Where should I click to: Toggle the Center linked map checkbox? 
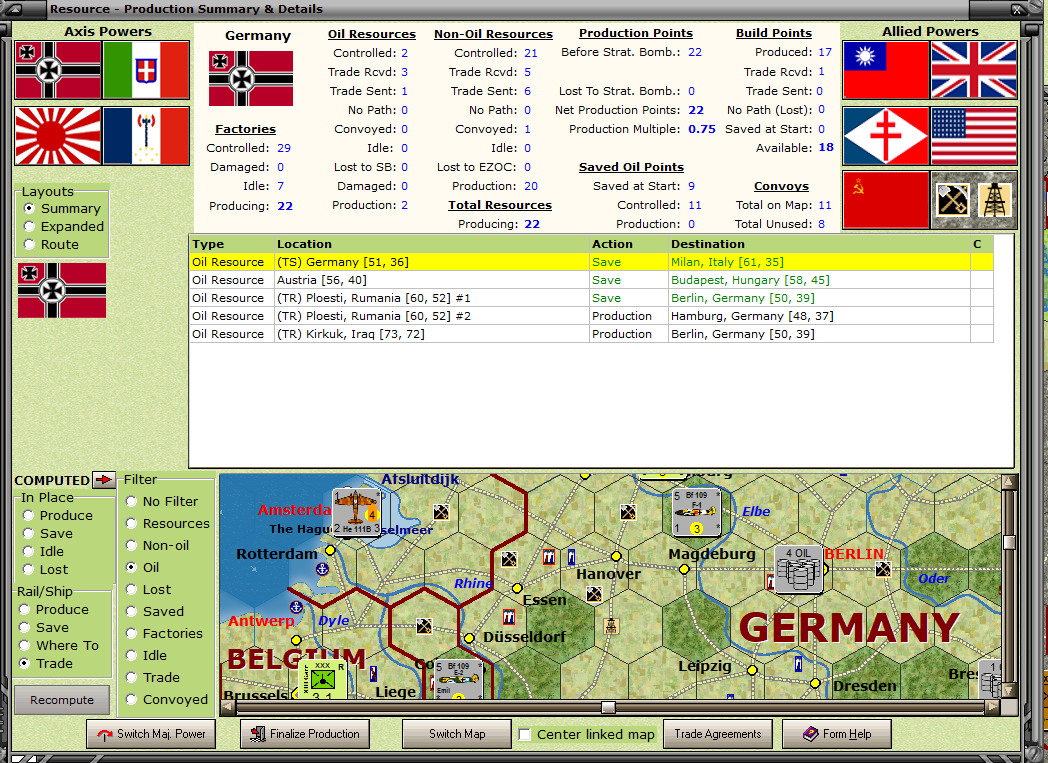pyautogui.click(x=525, y=734)
